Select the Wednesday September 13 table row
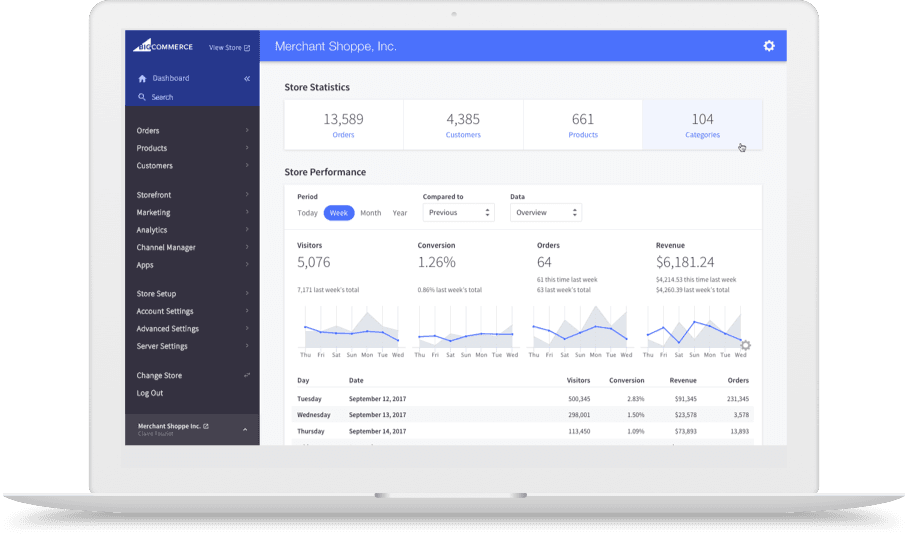Screen dimensions: 908x534 [x=522, y=414]
